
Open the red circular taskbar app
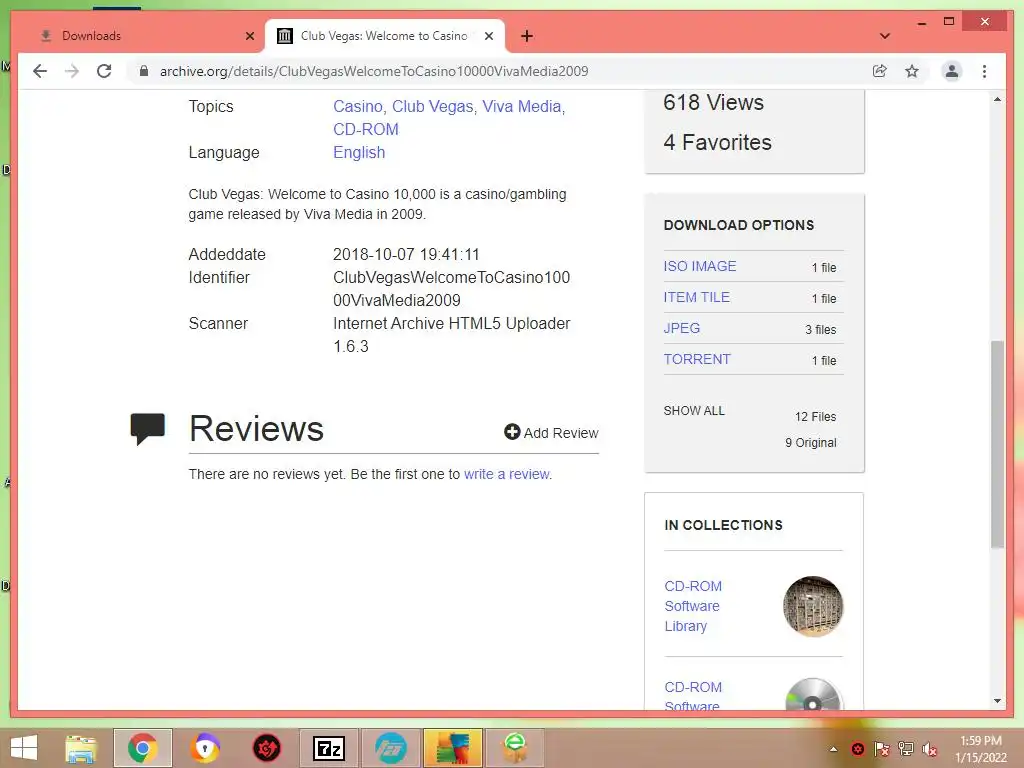266,748
